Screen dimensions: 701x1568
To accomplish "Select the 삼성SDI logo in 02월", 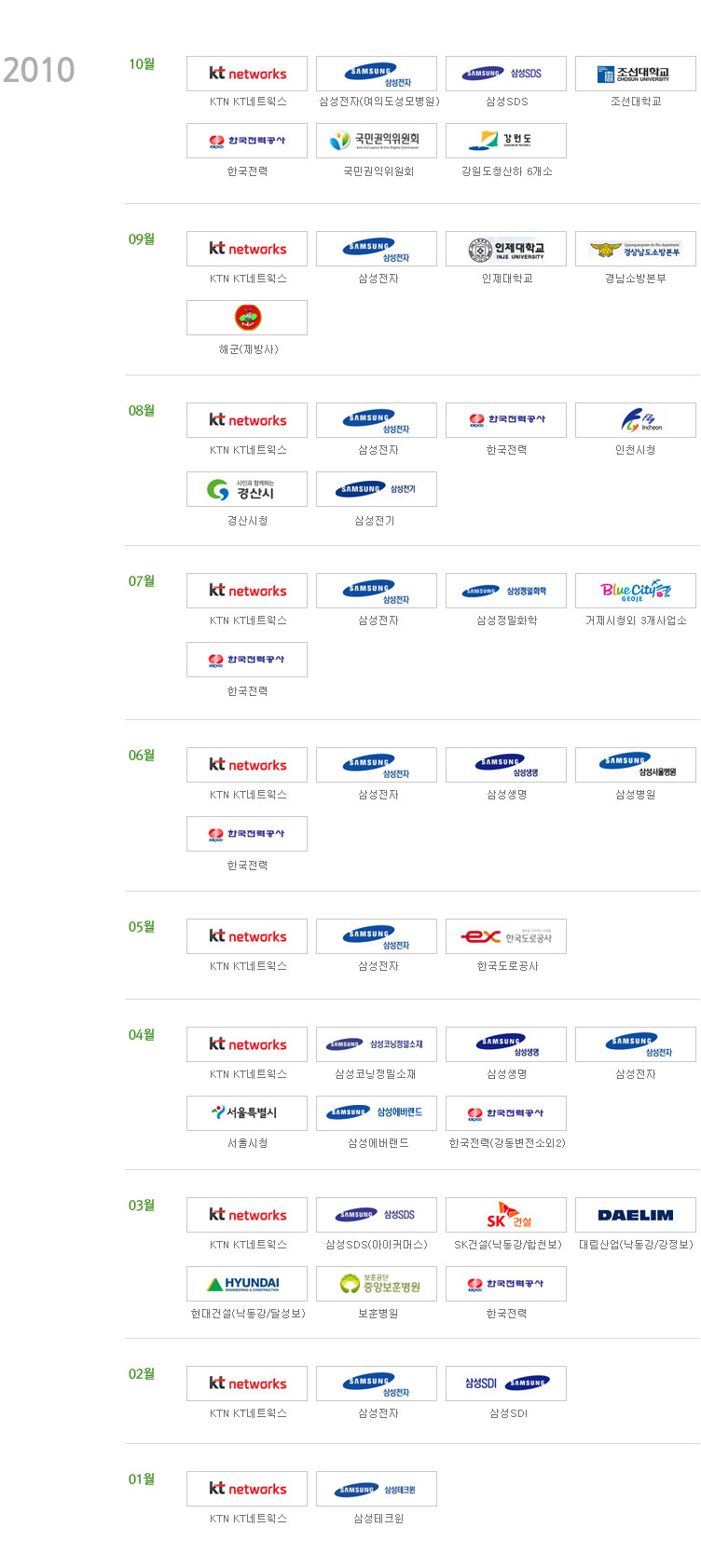I will coord(506,1384).
